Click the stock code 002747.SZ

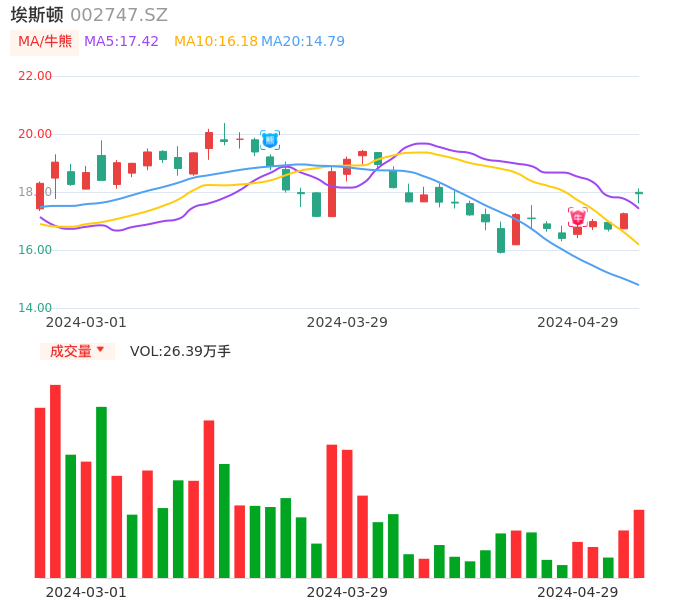tap(119, 15)
